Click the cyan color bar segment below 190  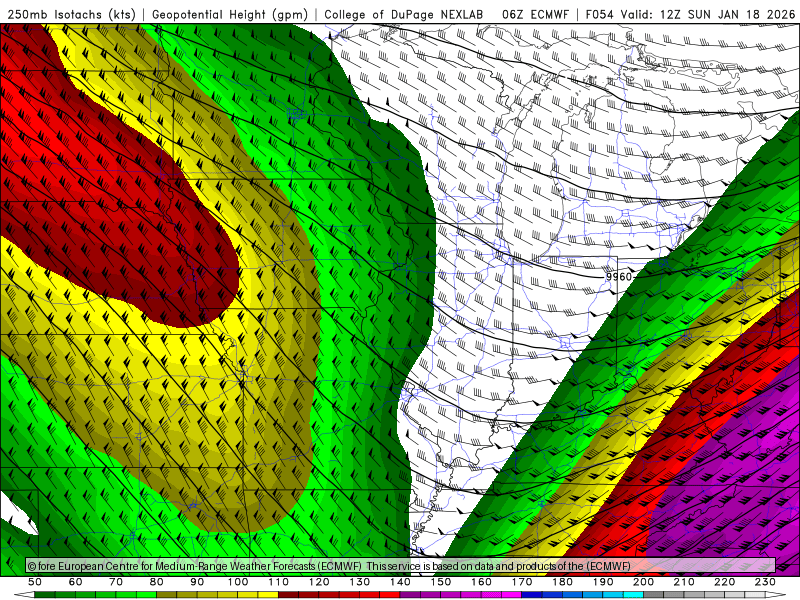(x=613, y=595)
